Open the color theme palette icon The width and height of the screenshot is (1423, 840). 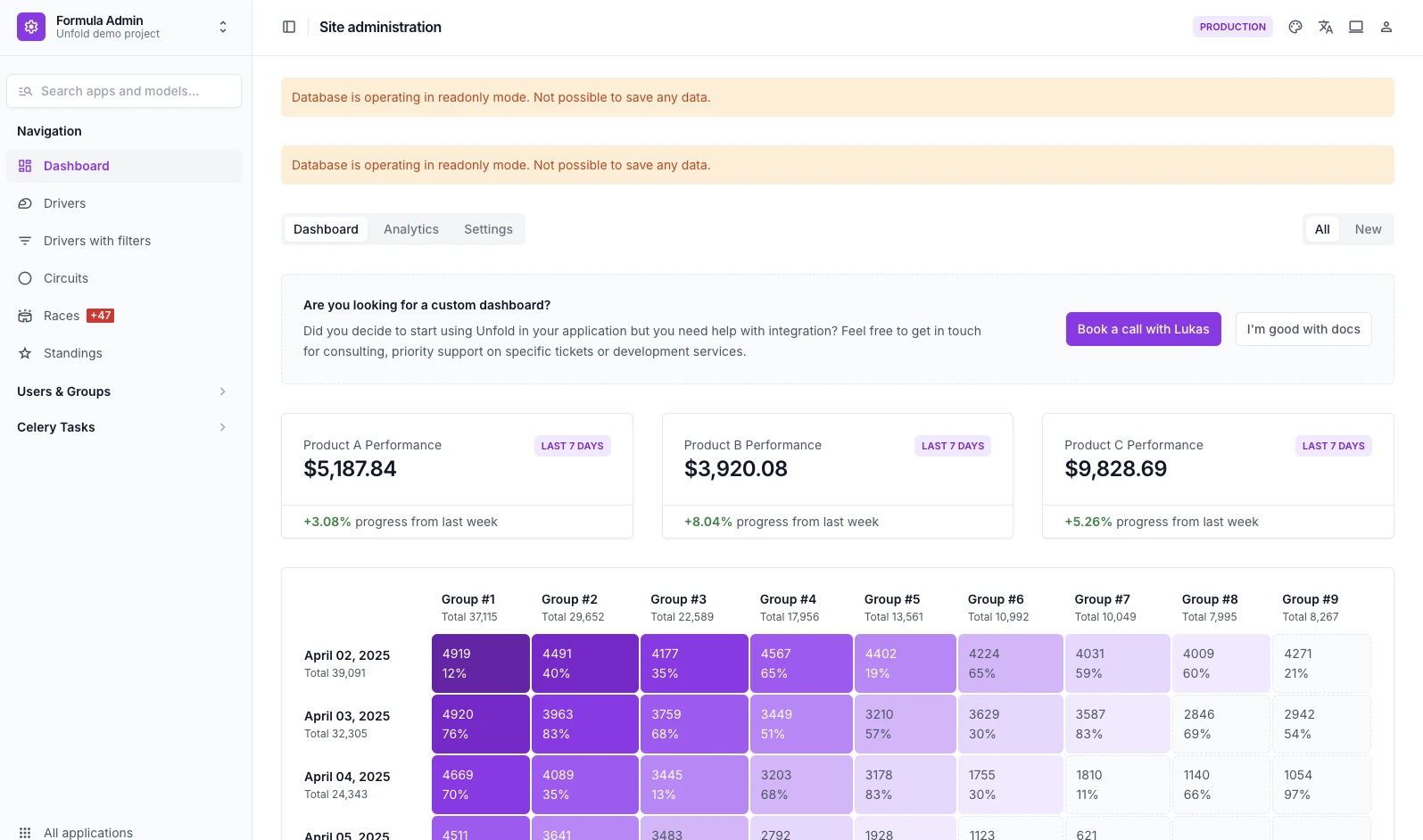(1295, 27)
